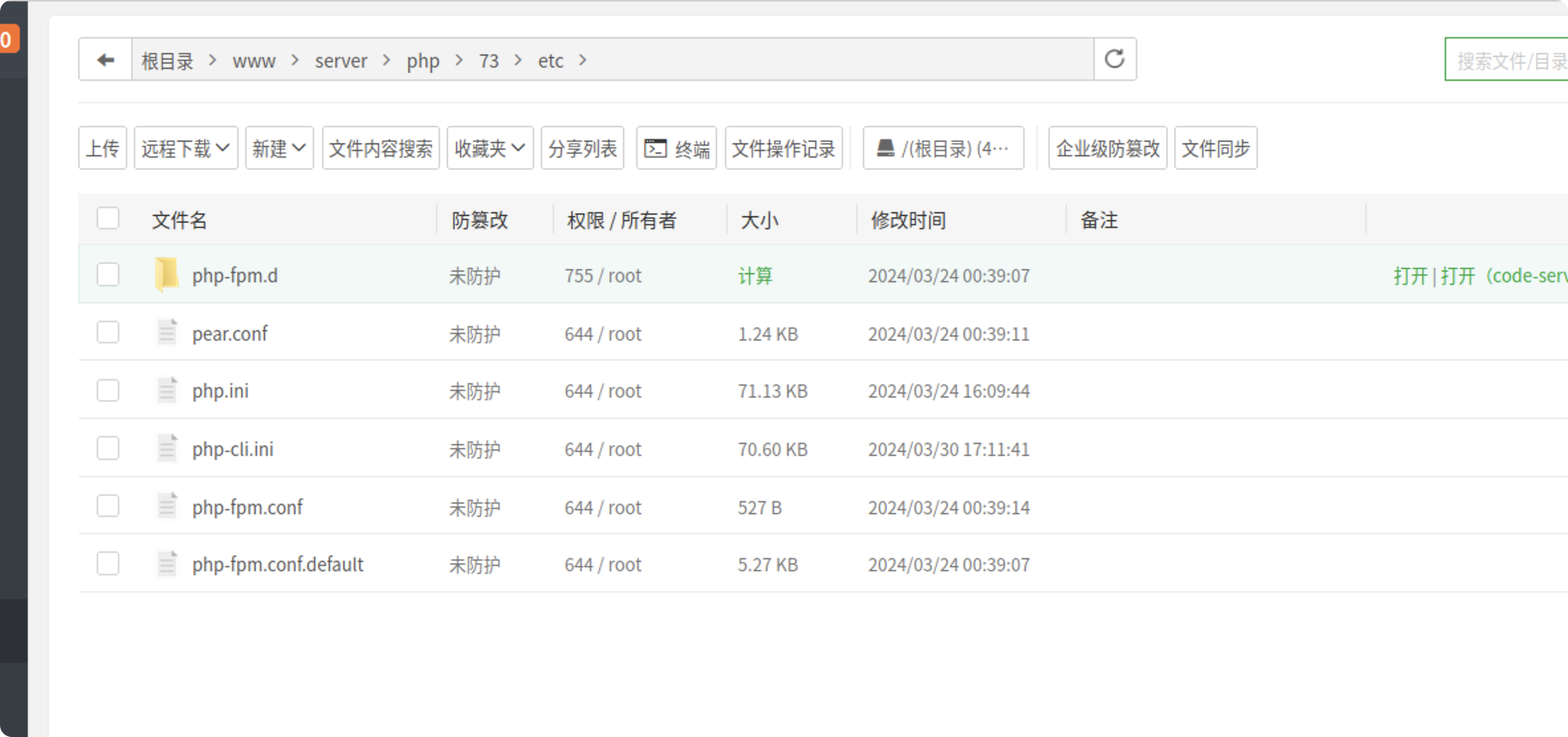Tick the checkbox for php-fpm.conf.default

pos(108,564)
